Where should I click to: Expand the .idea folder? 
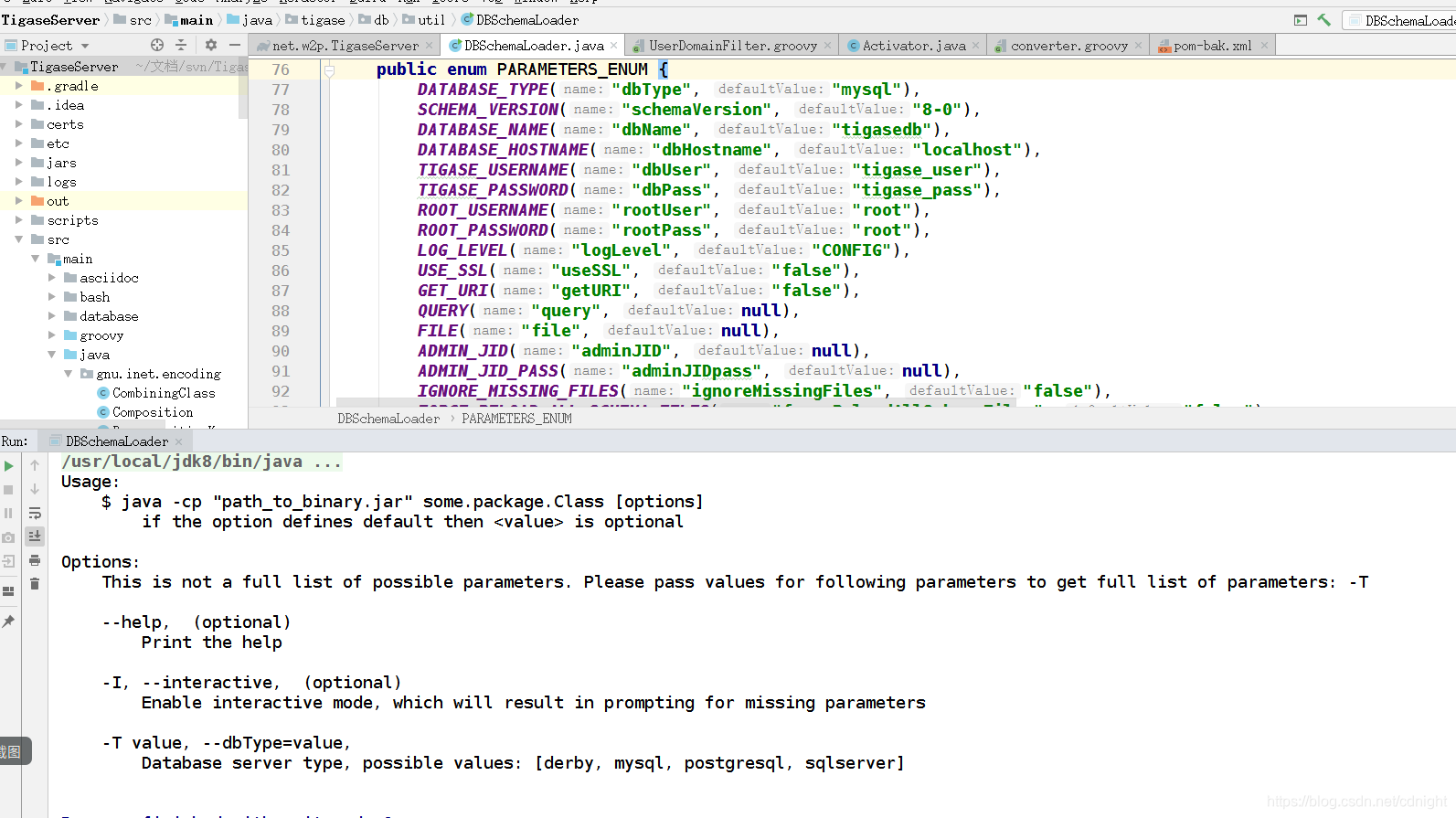pos(19,105)
